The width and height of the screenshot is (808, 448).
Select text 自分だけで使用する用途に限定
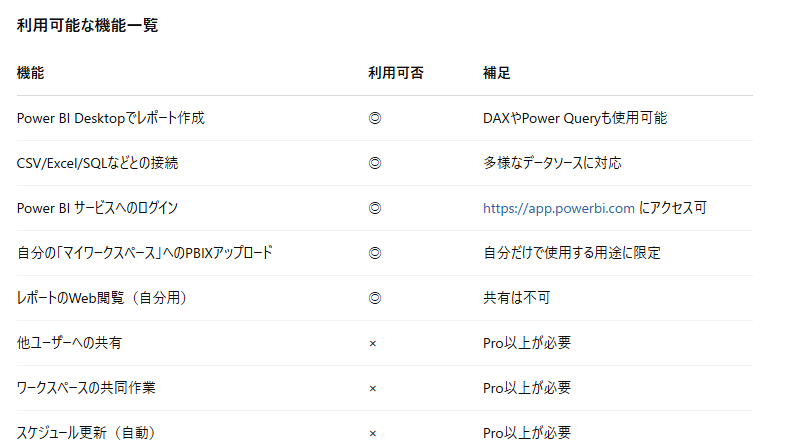pos(572,253)
